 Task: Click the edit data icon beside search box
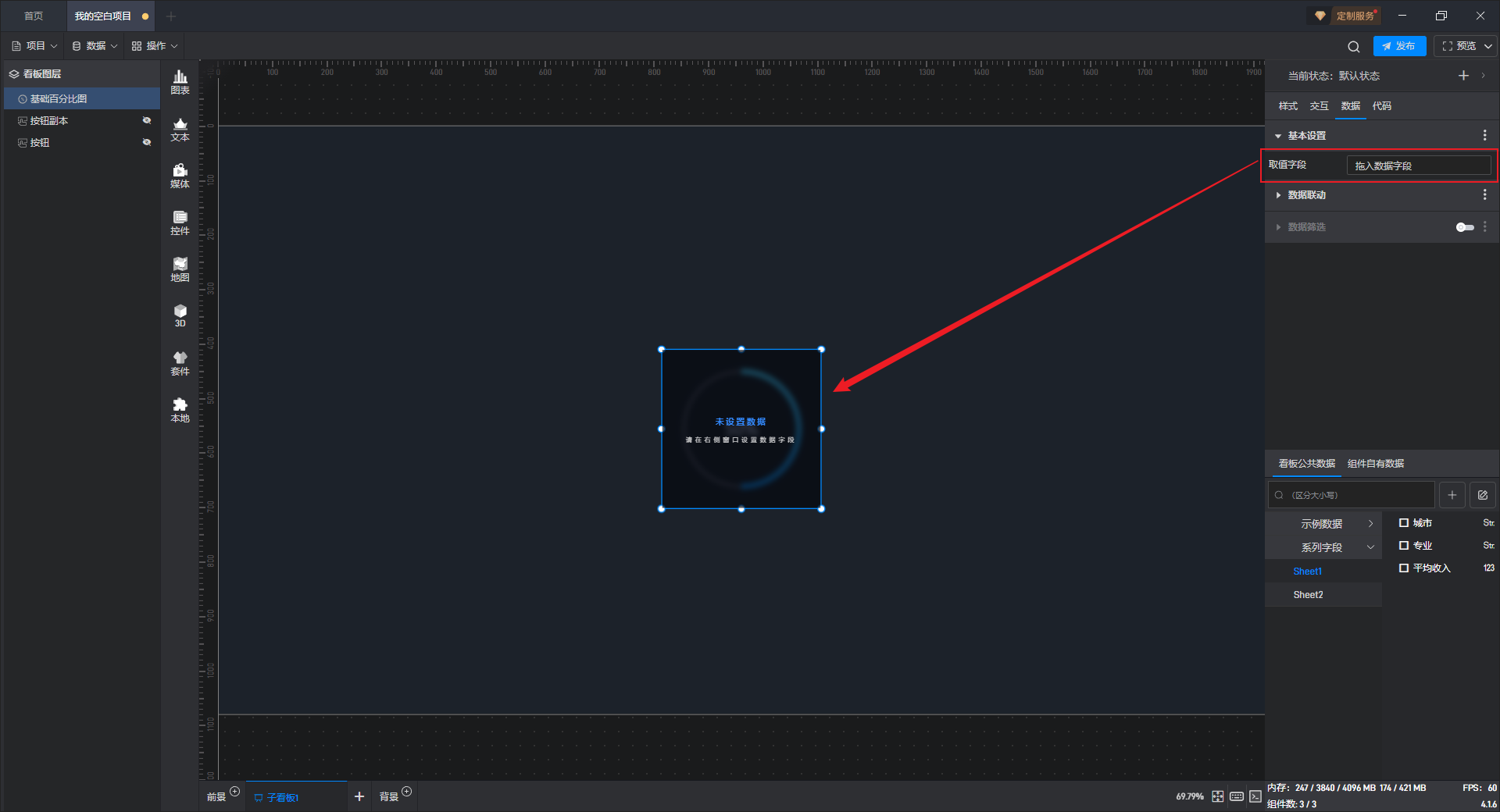point(1483,495)
